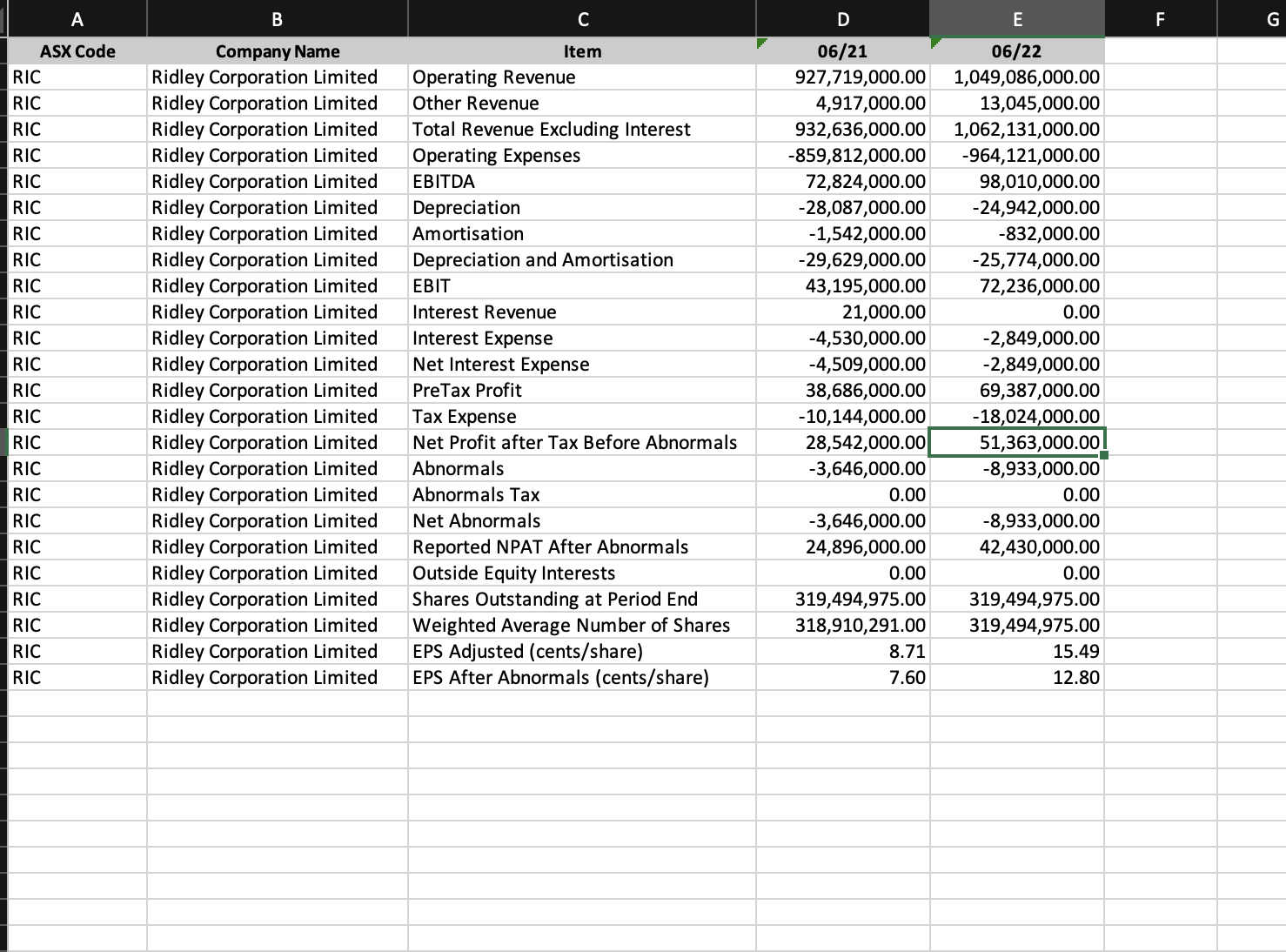Select column D by its header

tap(843, 19)
